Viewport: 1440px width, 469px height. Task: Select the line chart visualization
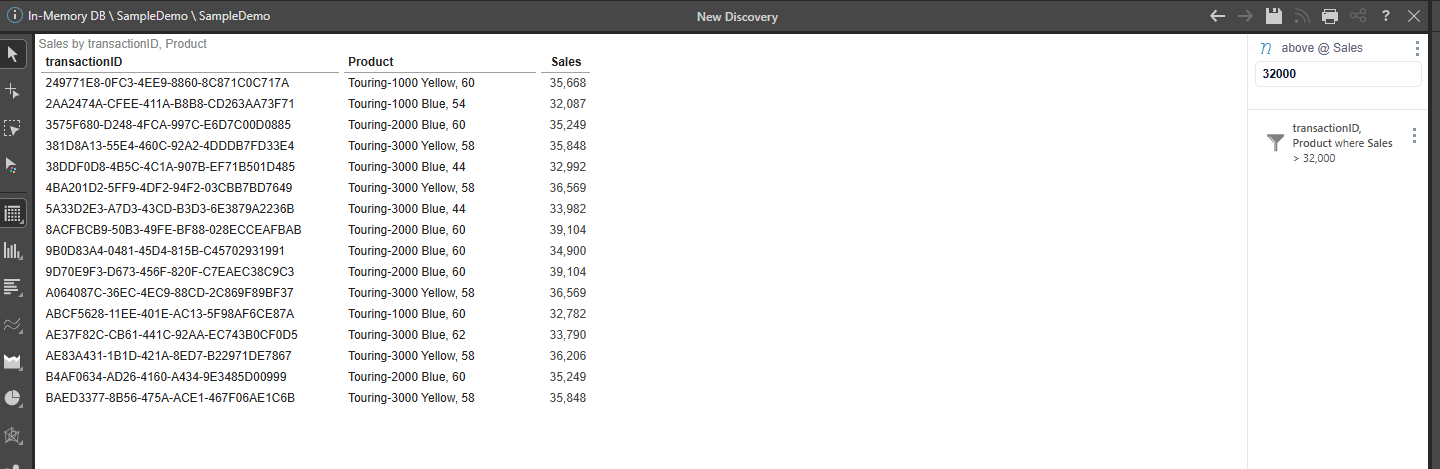pos(14,324)
